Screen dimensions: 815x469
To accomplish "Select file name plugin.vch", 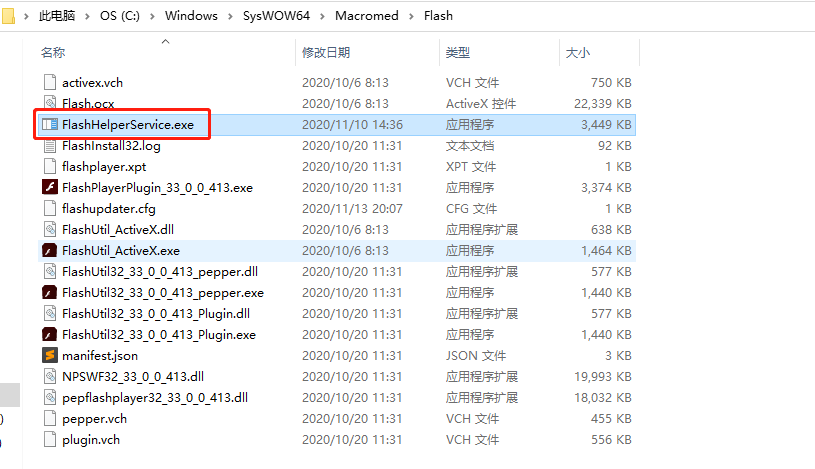I will (91, 440).
